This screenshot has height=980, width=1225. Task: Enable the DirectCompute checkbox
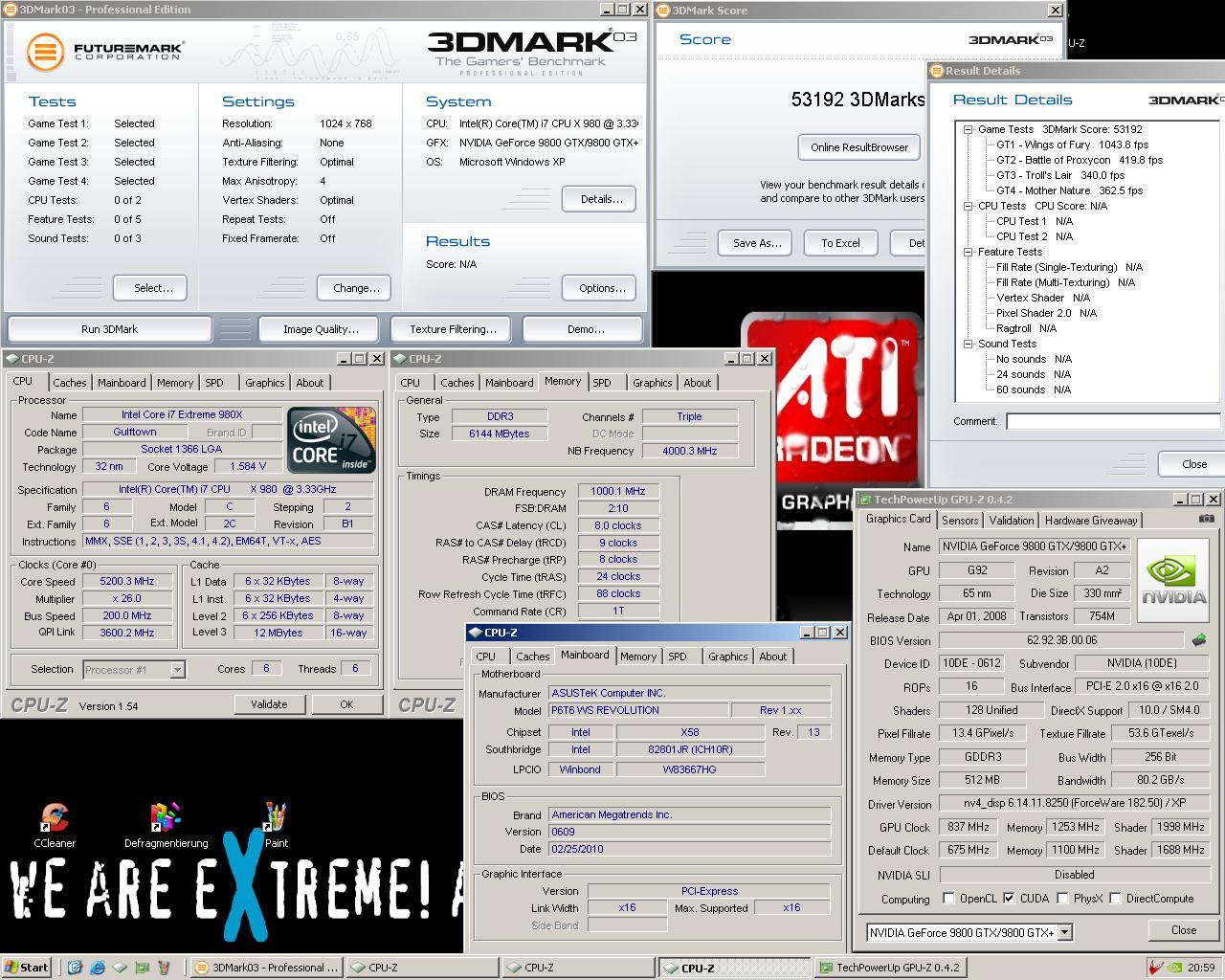(x=1115, y=899)
